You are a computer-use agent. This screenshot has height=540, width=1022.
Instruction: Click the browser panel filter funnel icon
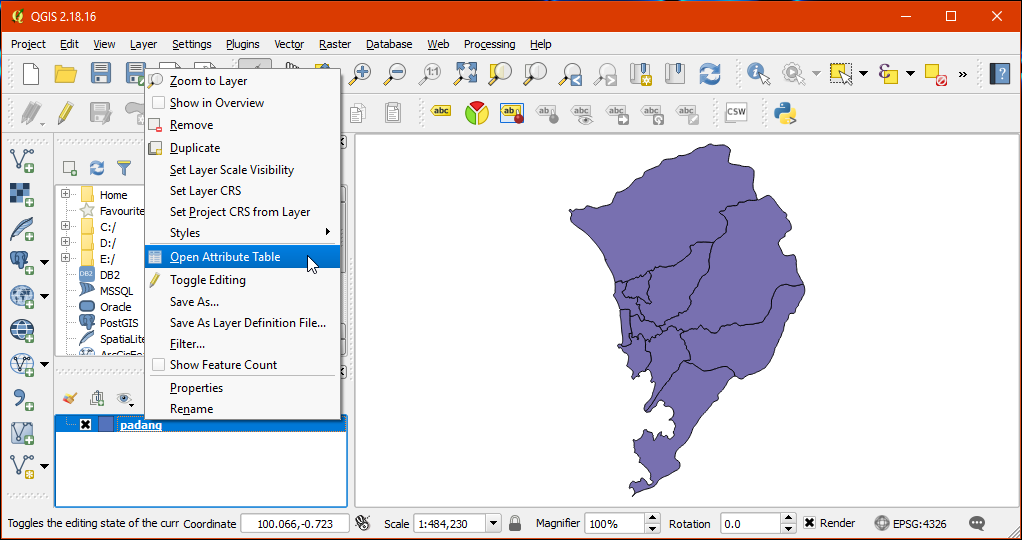(x=124, y=168)
